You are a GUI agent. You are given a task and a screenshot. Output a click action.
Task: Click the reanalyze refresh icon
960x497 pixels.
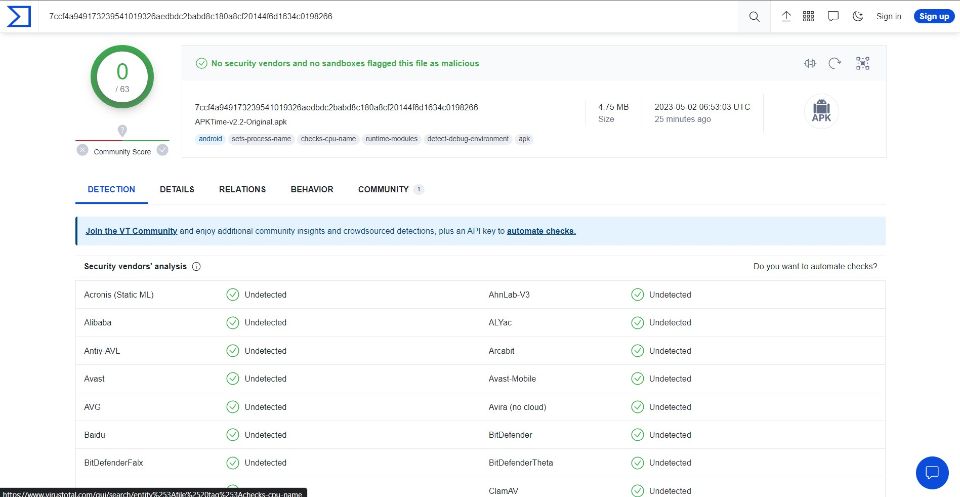point(835,63)
